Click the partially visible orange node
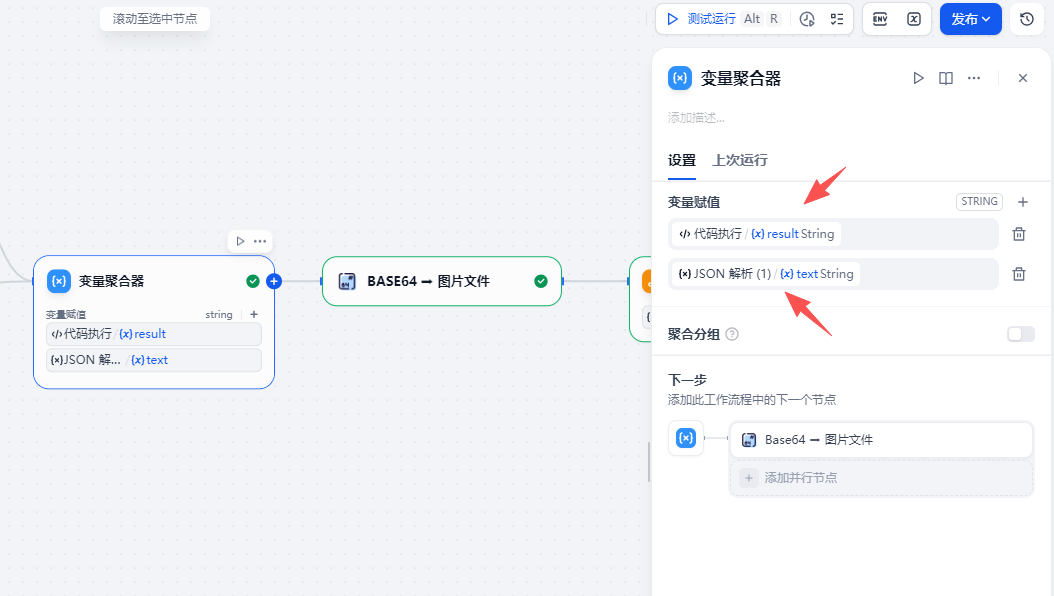1054x596 pixels. pos(641,299)
